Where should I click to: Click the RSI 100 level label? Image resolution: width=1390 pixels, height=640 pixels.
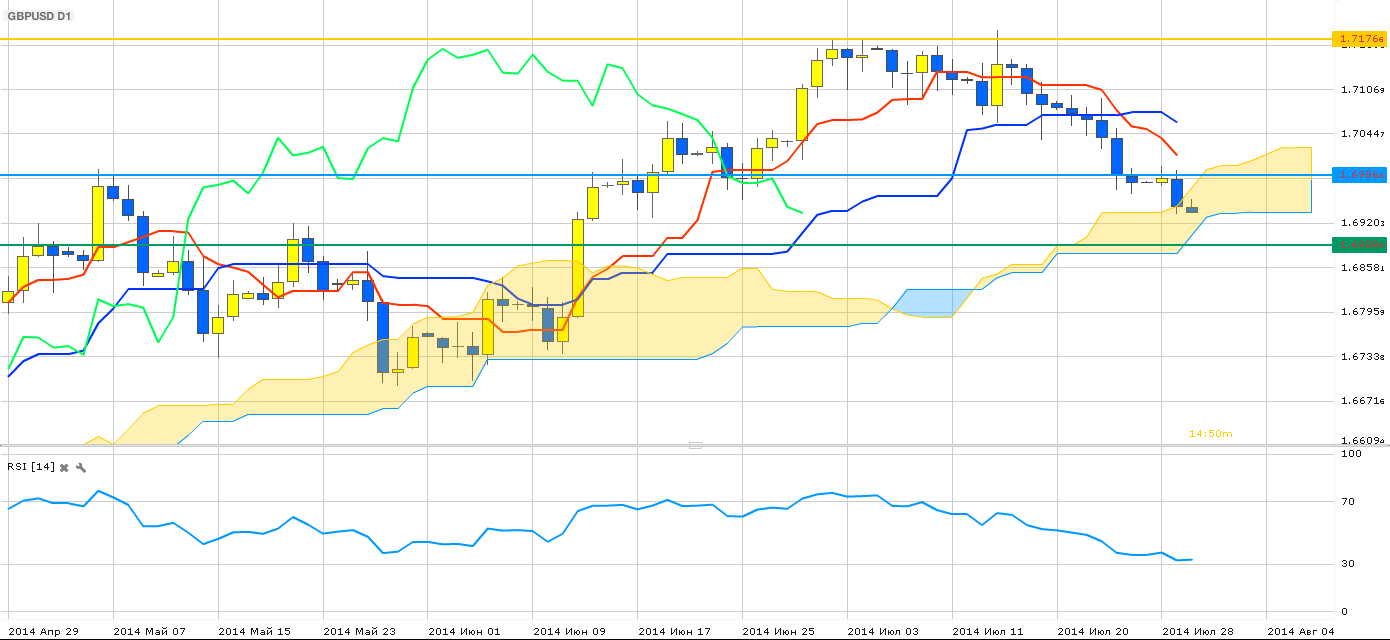pyautogui.click(x=1351, y=454)
